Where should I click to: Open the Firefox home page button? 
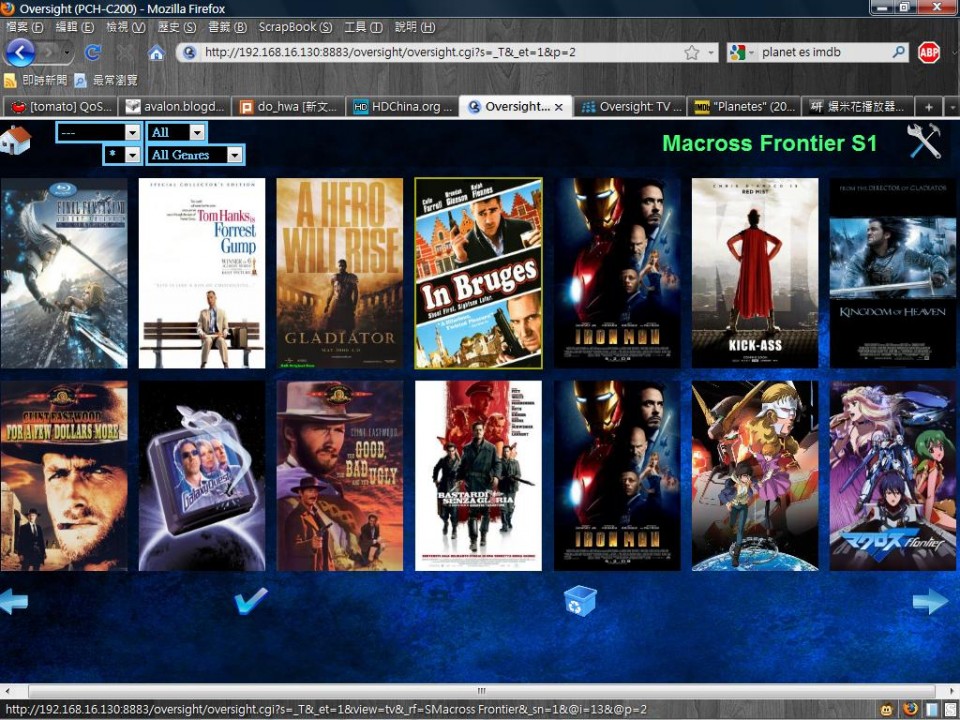coord(157,53)
